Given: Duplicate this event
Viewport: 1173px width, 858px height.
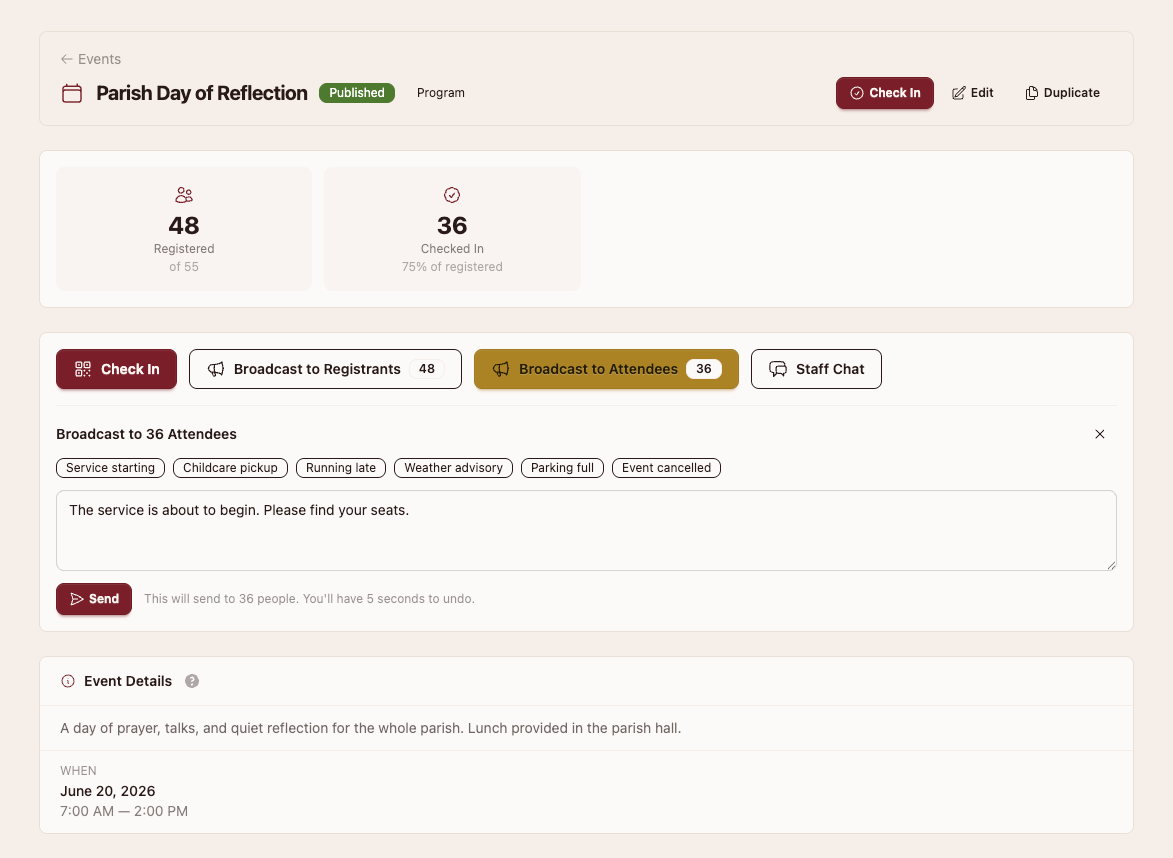Looking at the screenshot, I should click(1062, 93).
